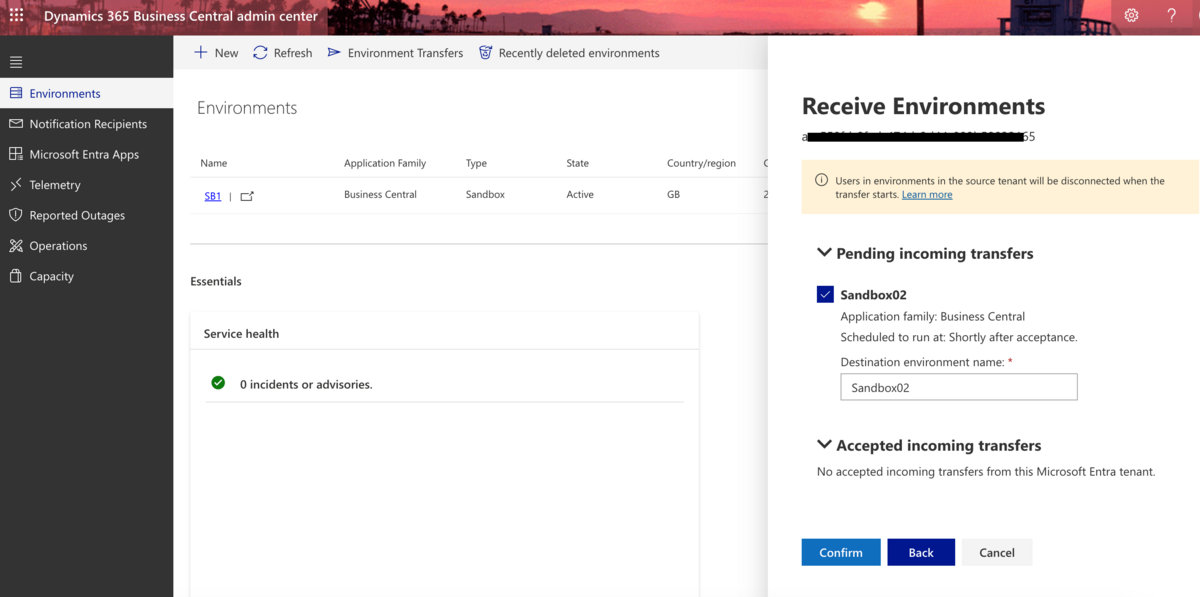Screen dimensions: 1200x597
Task: Open the SB1 environment link
Action: click(213, 196)
